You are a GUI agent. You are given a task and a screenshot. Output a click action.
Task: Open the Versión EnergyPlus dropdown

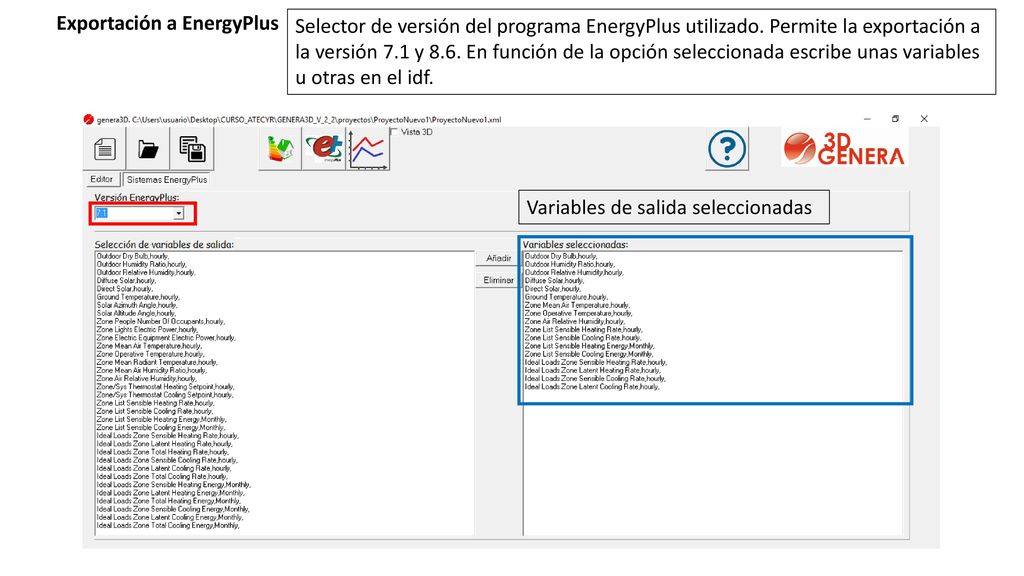tap(178, 214)
